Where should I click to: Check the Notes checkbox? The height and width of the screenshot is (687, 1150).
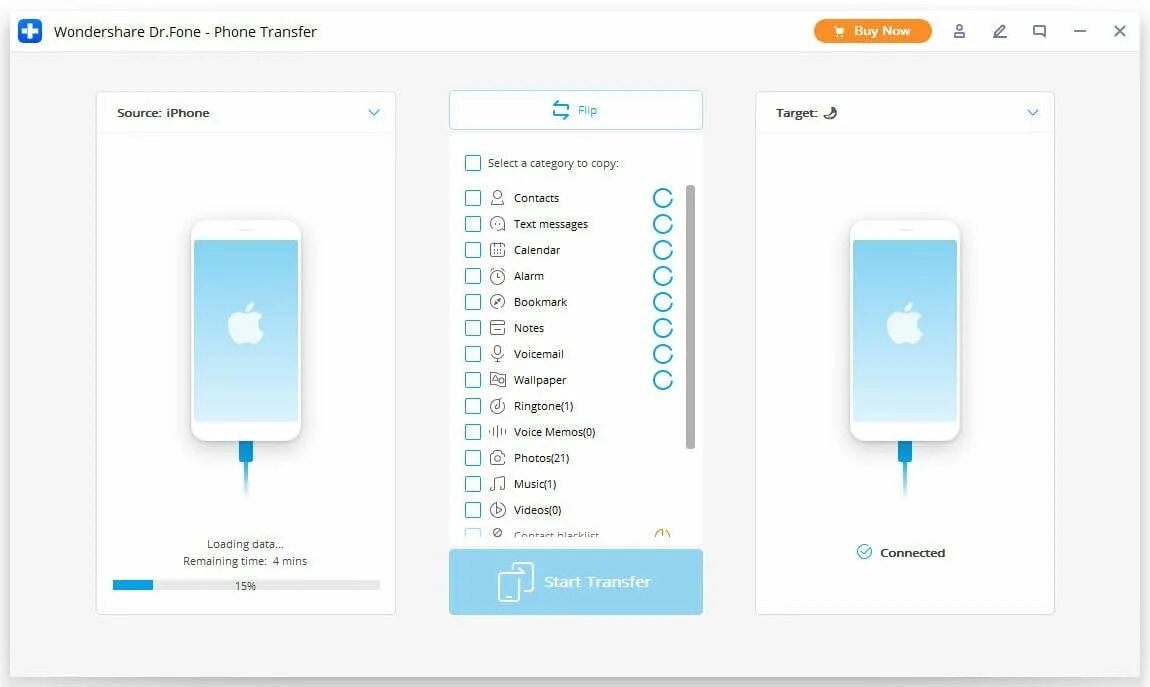(473, 328)
